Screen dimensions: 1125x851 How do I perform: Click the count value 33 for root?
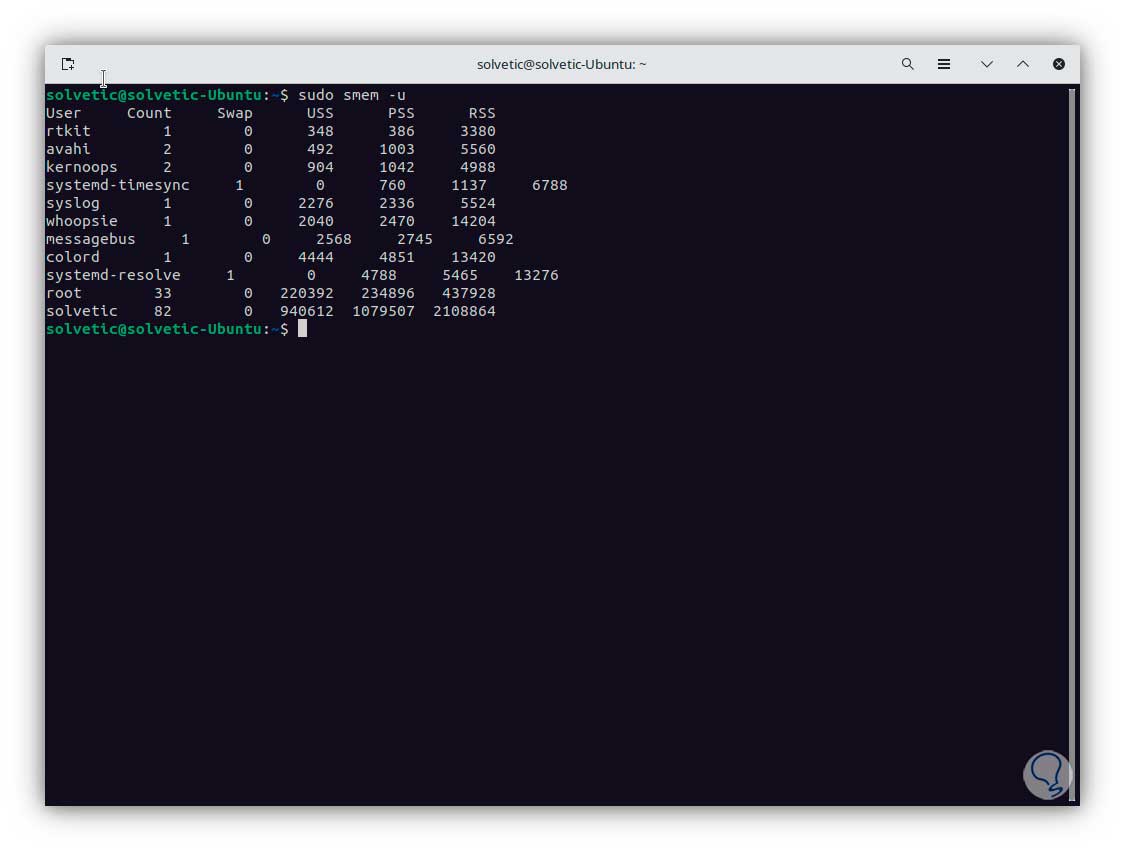click(163, 293)
